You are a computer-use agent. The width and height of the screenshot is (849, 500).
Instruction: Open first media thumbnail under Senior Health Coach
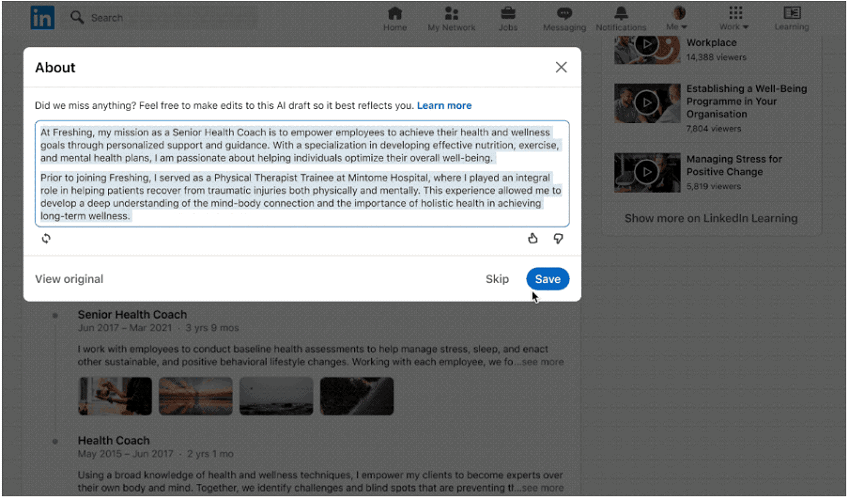[115, 397]
